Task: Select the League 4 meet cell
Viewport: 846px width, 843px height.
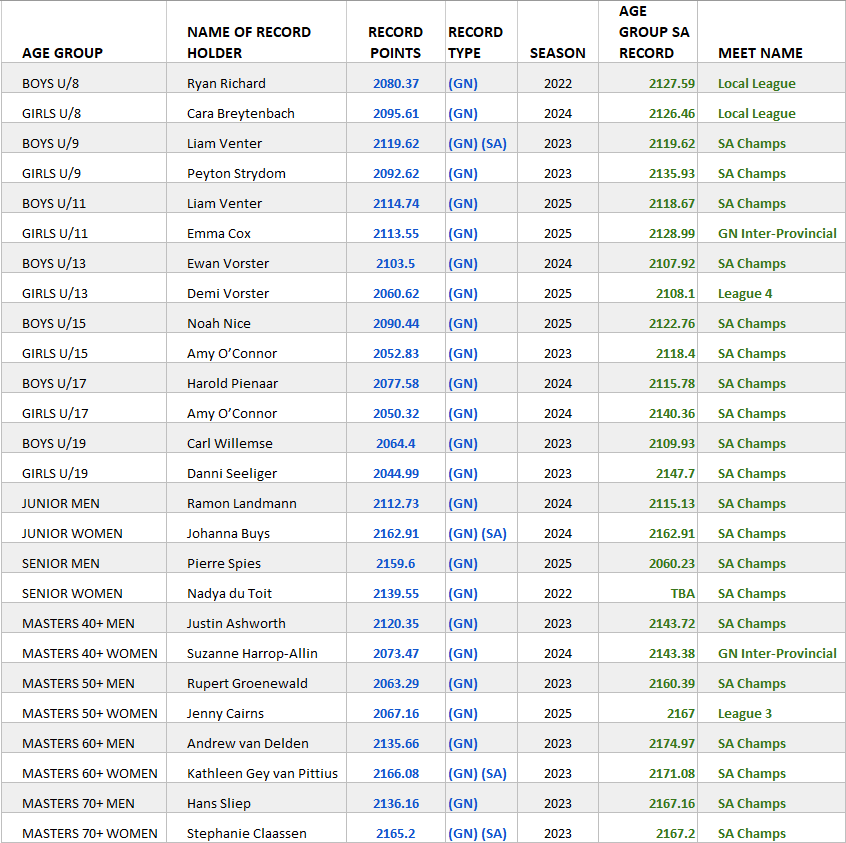Action: coord(745,294)
